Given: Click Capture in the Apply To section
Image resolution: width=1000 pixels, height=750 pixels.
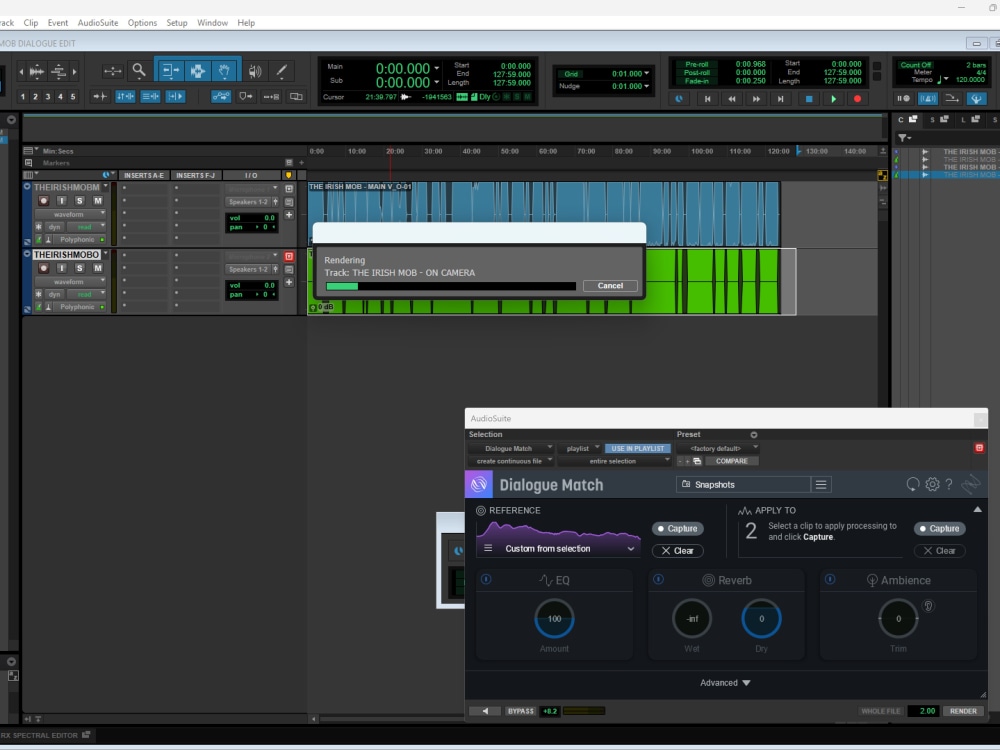Looking at the screenshot, I should (939, 529).
